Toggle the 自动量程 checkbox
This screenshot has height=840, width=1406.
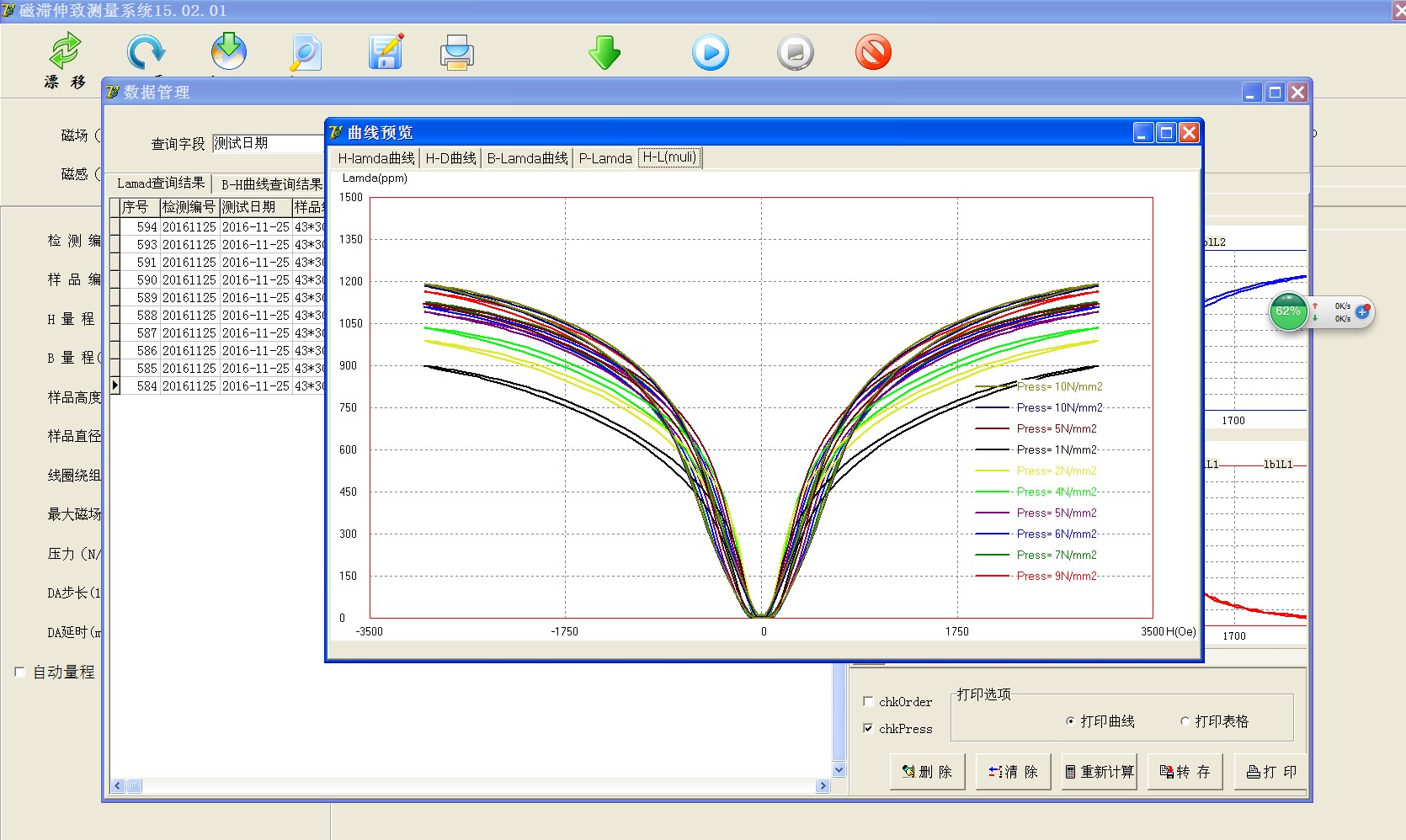pyautogui.click(x=19, y=672)
